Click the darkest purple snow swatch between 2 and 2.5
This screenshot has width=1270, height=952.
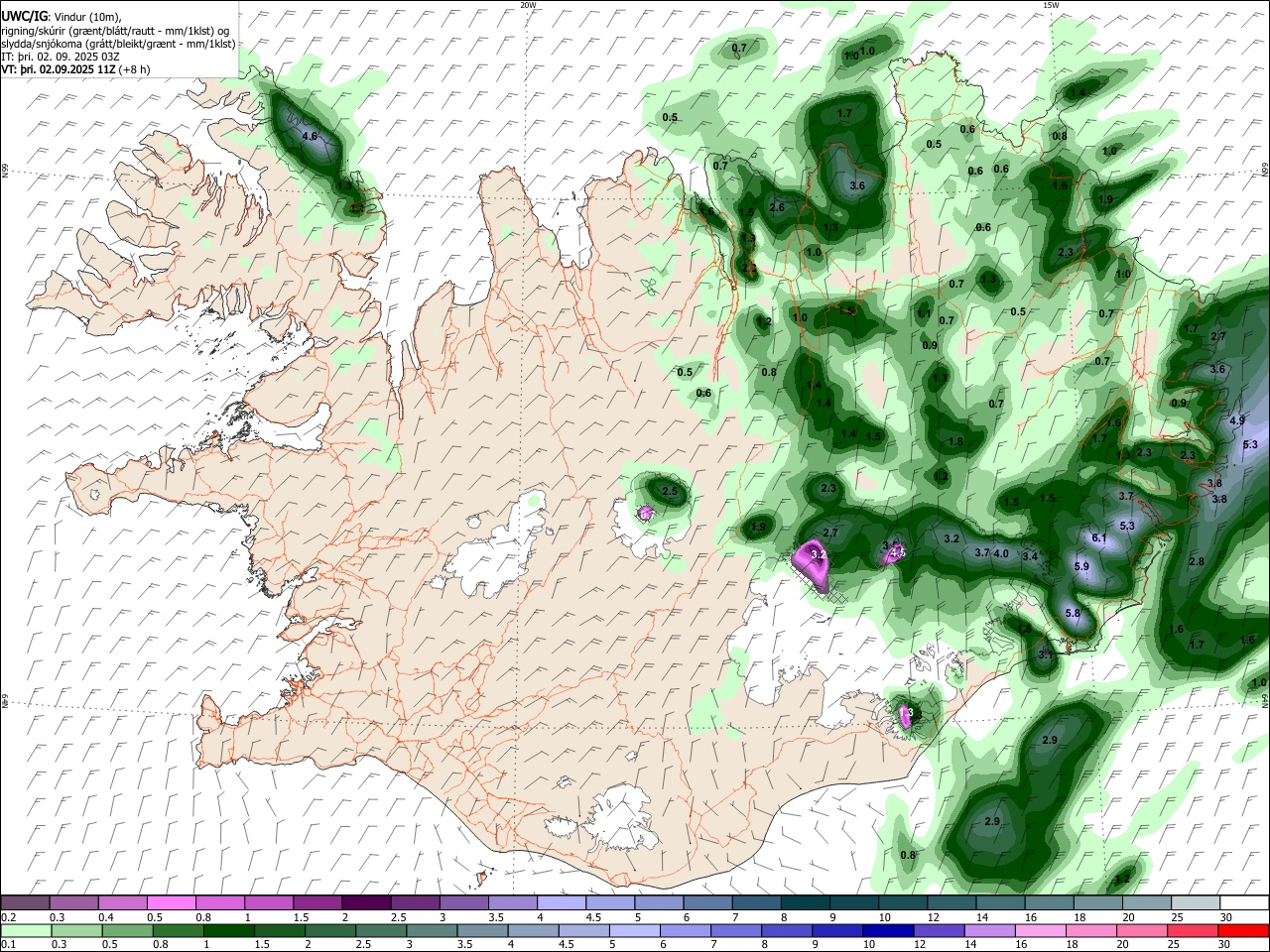(366, 903)
